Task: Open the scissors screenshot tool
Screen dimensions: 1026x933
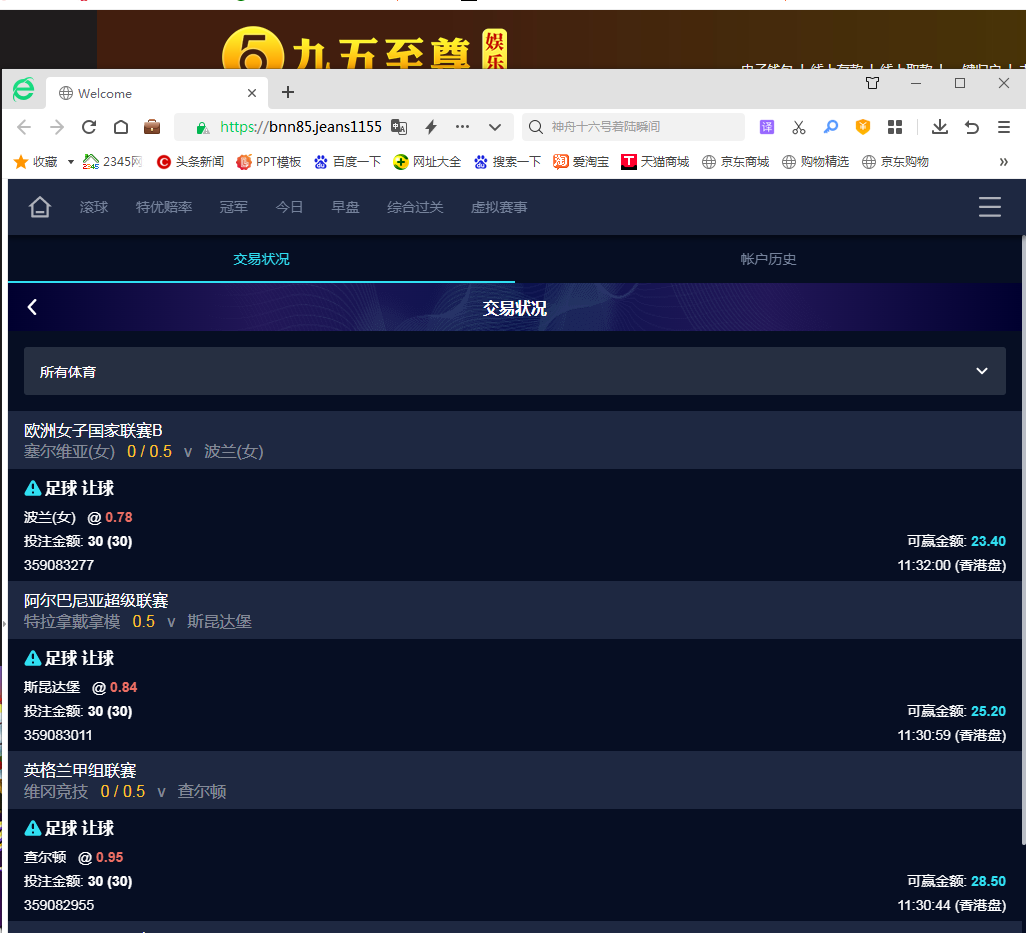Action: (798, 127)
